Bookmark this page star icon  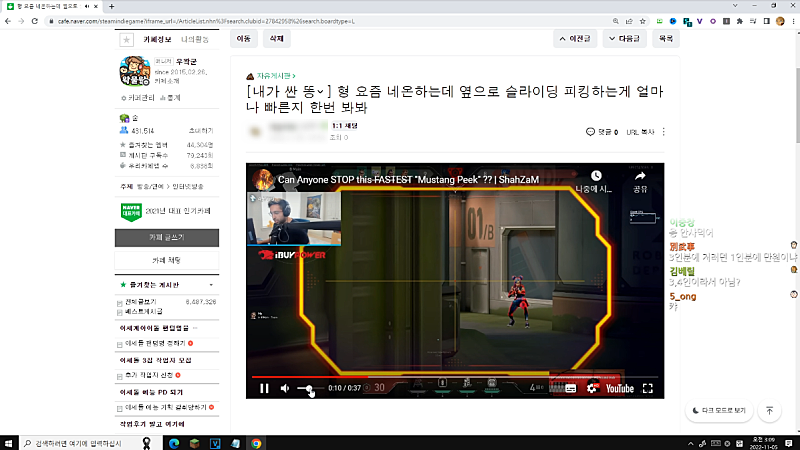pos(642,21)
